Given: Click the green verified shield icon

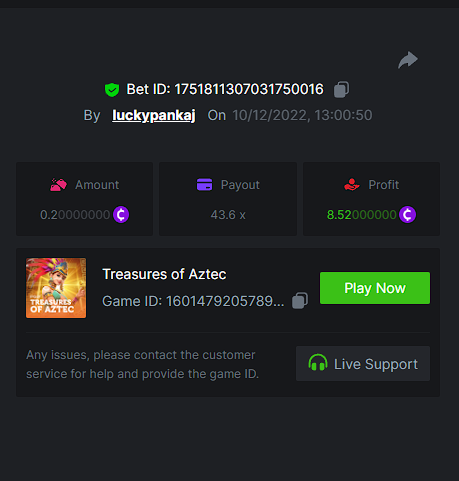Looking at the screenshot, I should (x=112, y=90).
